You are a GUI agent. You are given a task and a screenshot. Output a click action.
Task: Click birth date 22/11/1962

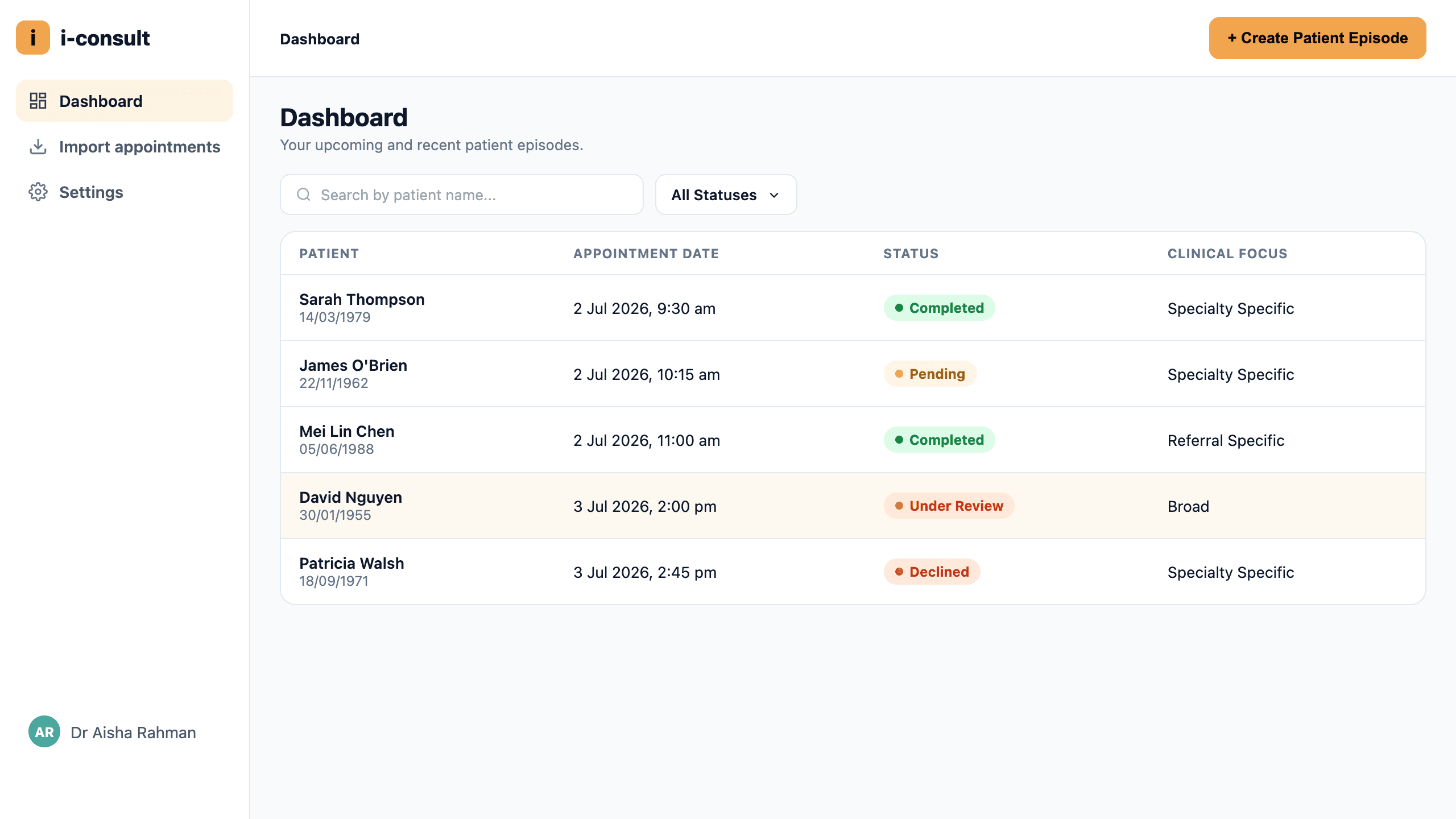click(334, 383)
